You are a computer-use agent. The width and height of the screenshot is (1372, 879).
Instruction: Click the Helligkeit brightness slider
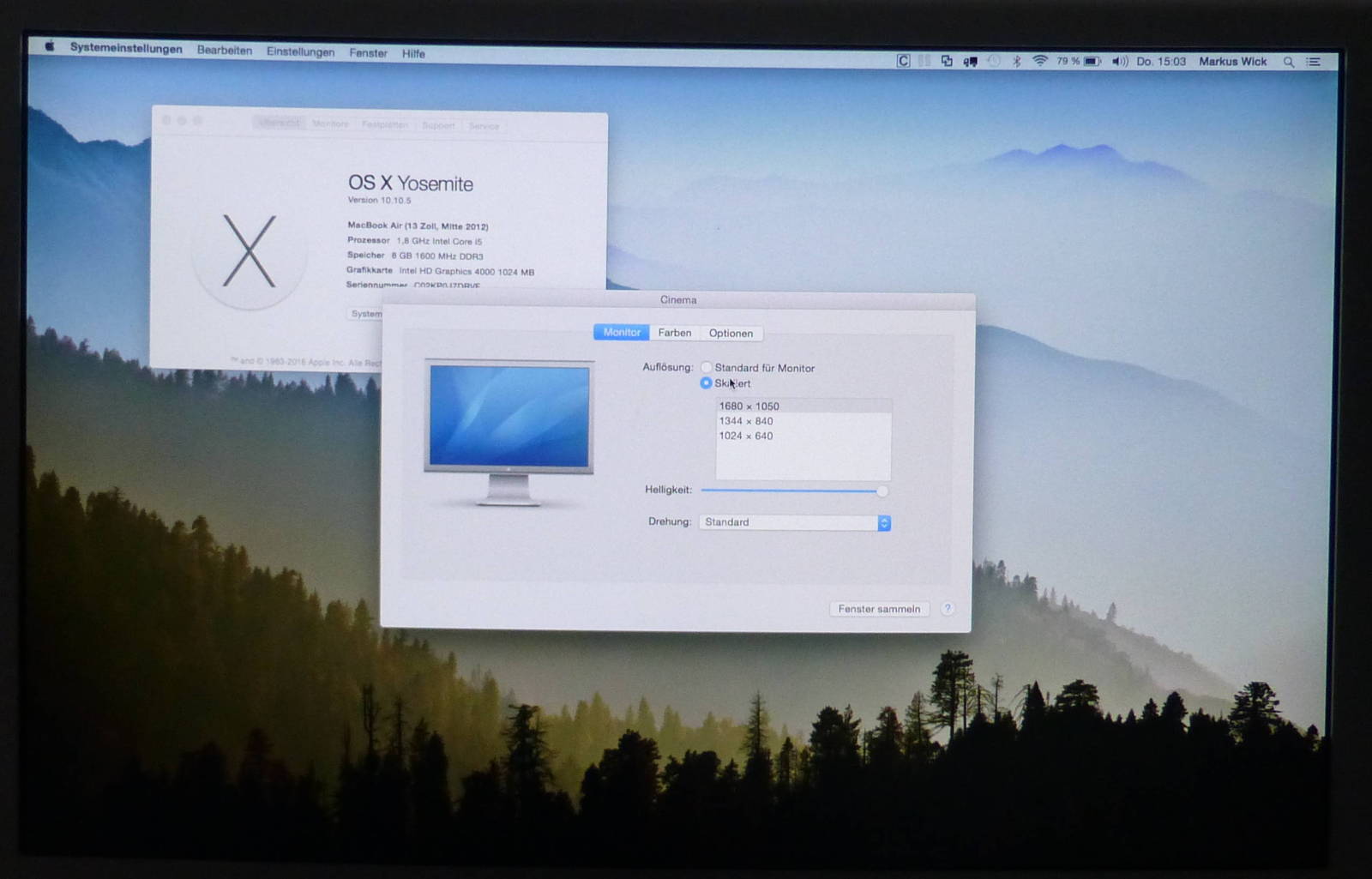click(x=791, y=491)
